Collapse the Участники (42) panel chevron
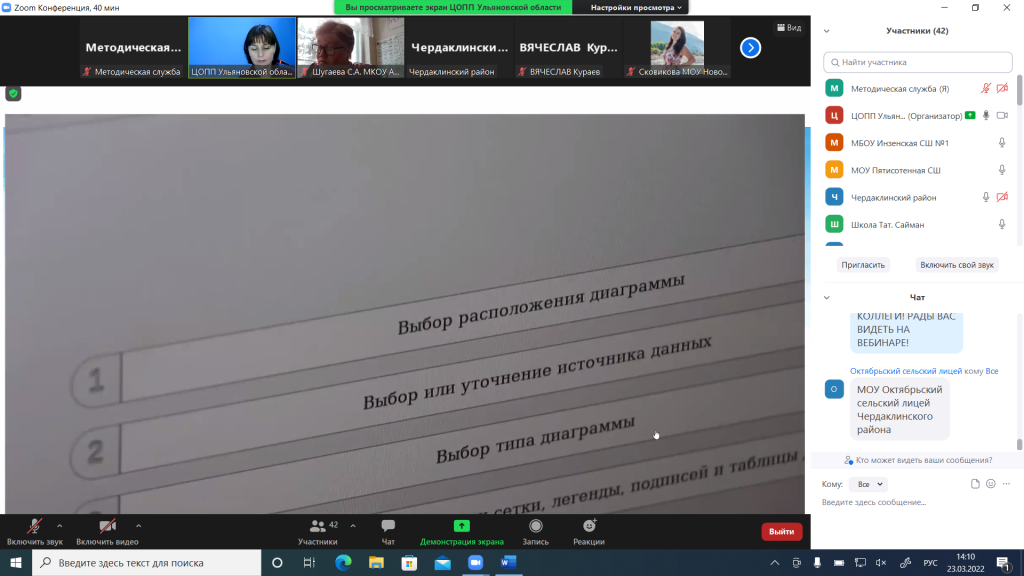 point(826,31)
